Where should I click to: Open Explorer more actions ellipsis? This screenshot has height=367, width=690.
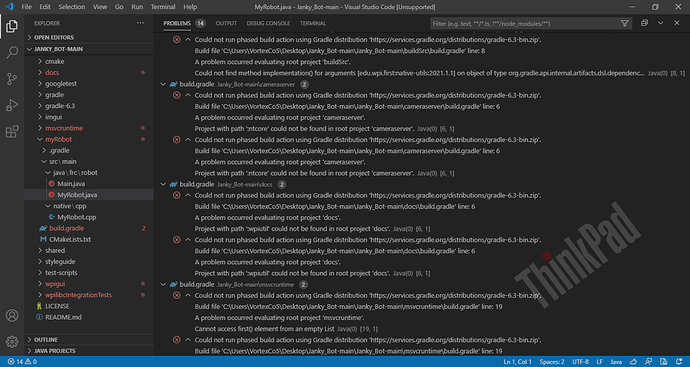[140, 23]
